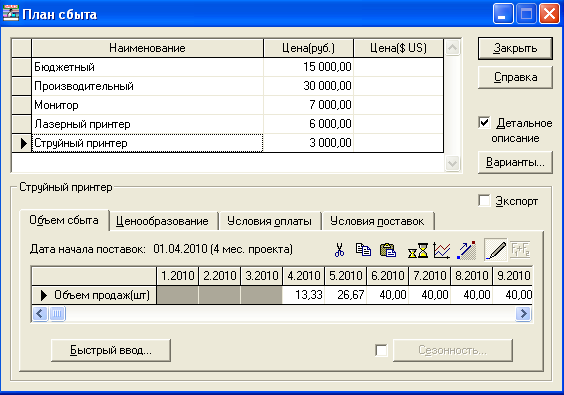Image resolution: width=564 pixels, height=395 pixels.
Task: Click the hourglass time scale icon
Action: click(x=418, y=250)
